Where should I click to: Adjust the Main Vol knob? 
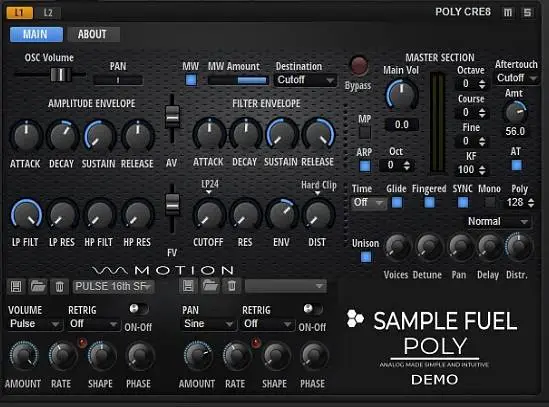(402, 94)
